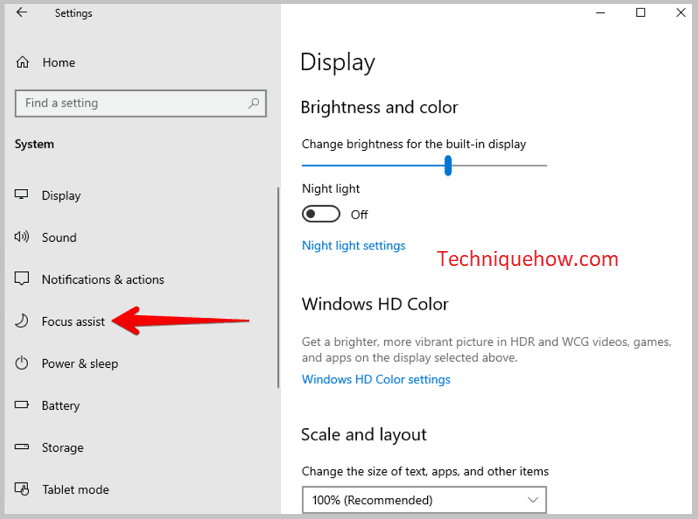
Task: Click the Battery icon
Action: pos(21,405)
